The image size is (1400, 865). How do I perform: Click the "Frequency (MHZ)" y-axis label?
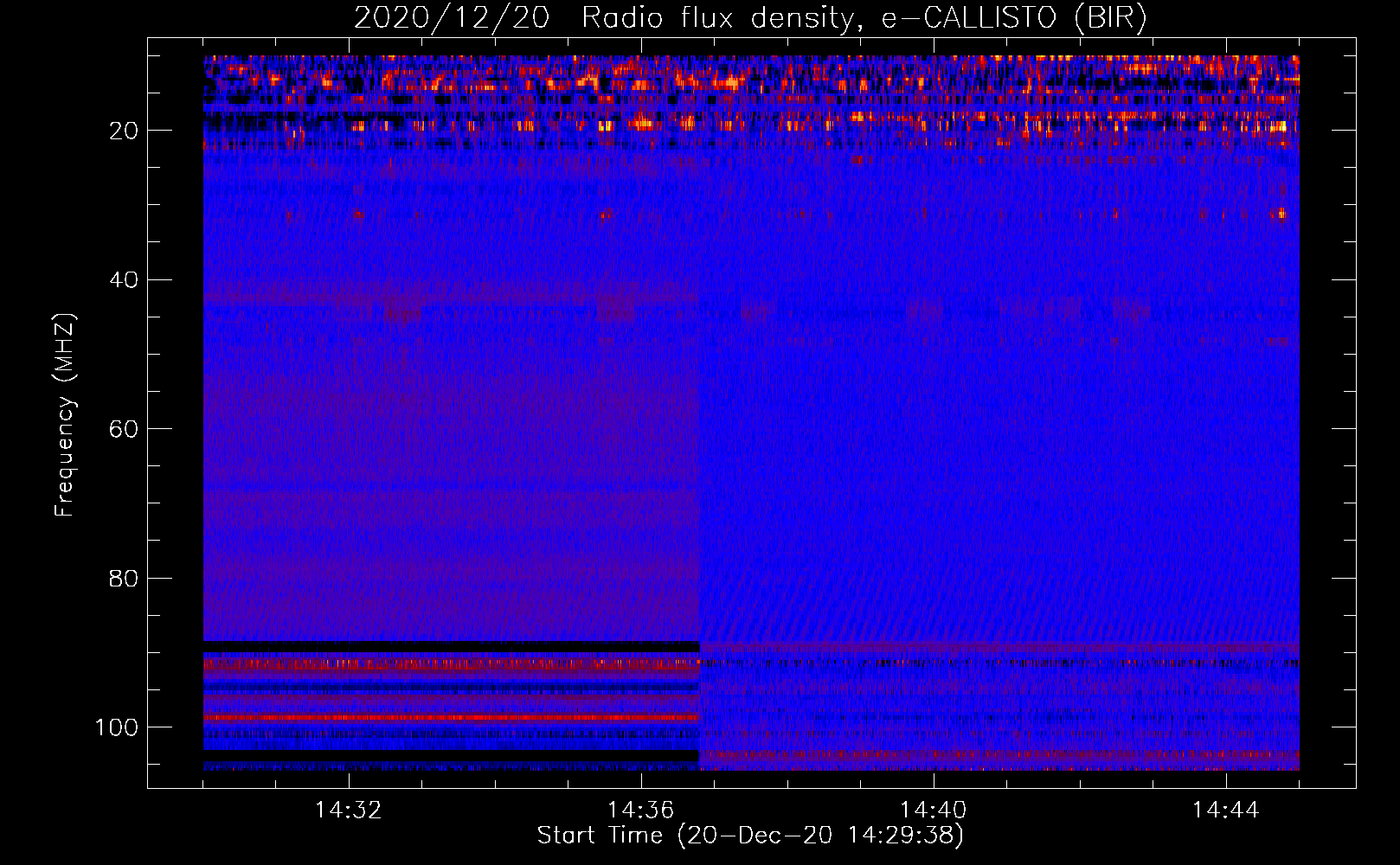(x=65, y=415)
